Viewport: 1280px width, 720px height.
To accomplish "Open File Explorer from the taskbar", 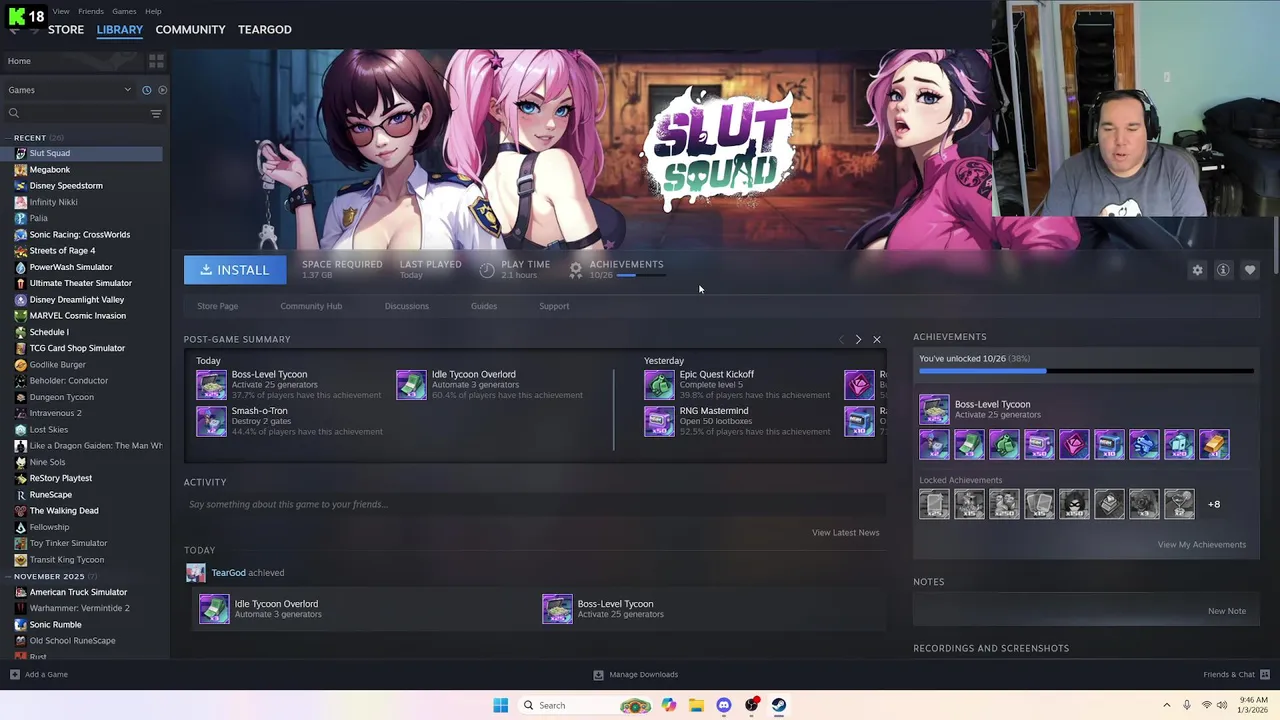I will click(696, 705).
